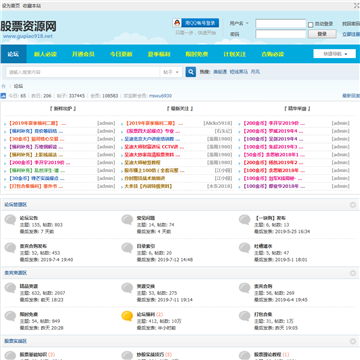This screenshot has height=360, width=360.
Task: Collapse the 论坛管理区 section
Action: point(353,205)
